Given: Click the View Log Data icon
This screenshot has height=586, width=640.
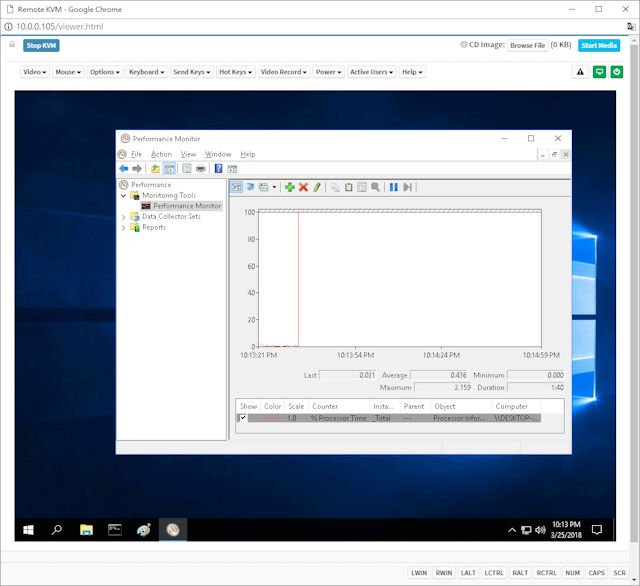Looking at the screenshot, I should click(x=250, y=187).
